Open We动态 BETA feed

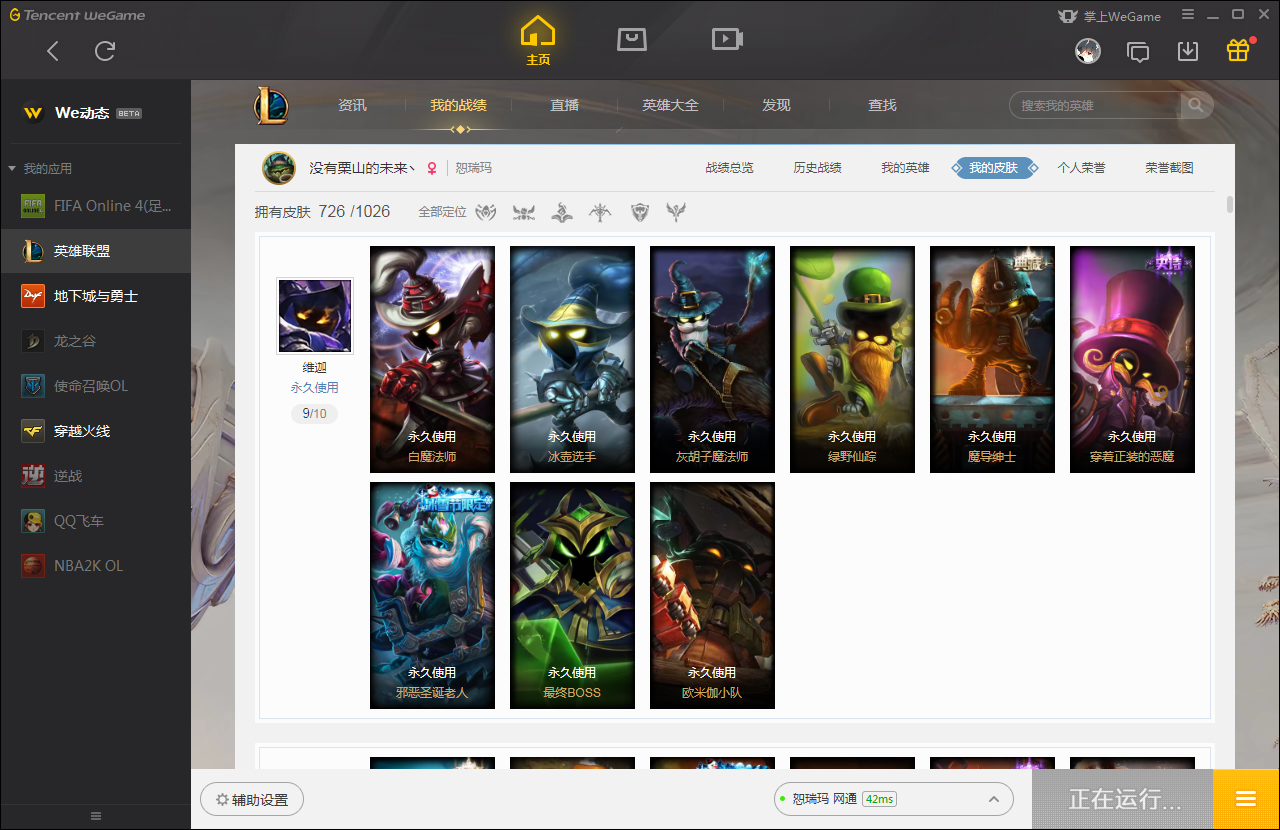(82, 113)
